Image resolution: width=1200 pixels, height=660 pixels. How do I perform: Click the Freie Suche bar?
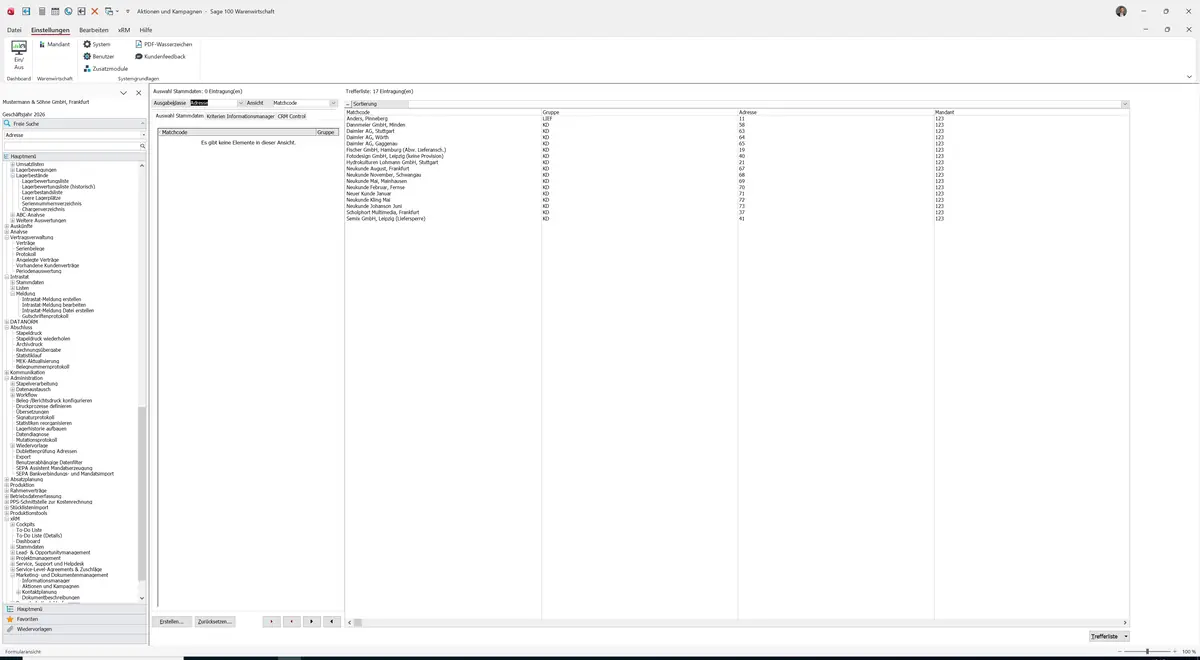point(73,124)
